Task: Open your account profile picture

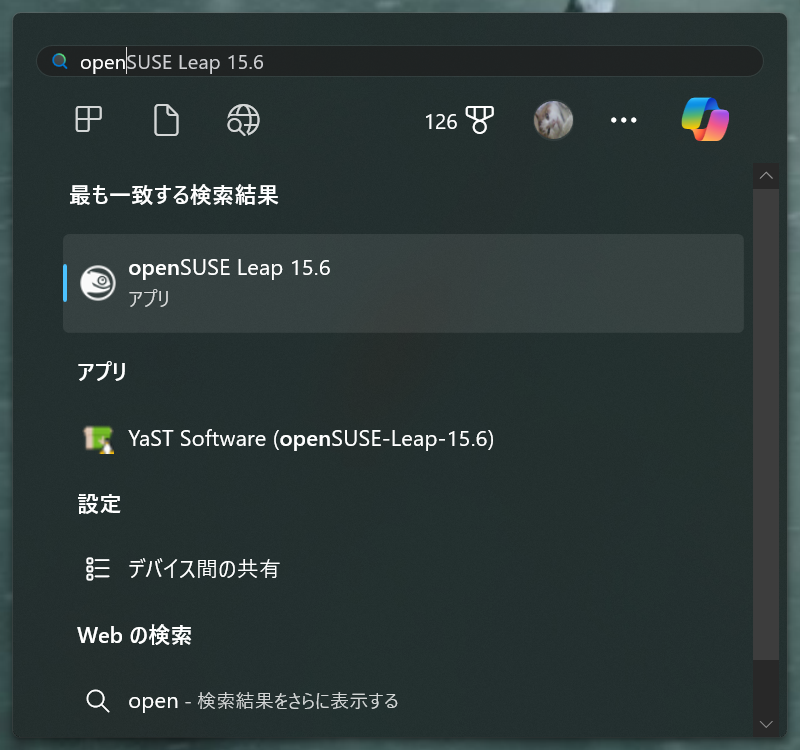Action: (x=553, y=120)
